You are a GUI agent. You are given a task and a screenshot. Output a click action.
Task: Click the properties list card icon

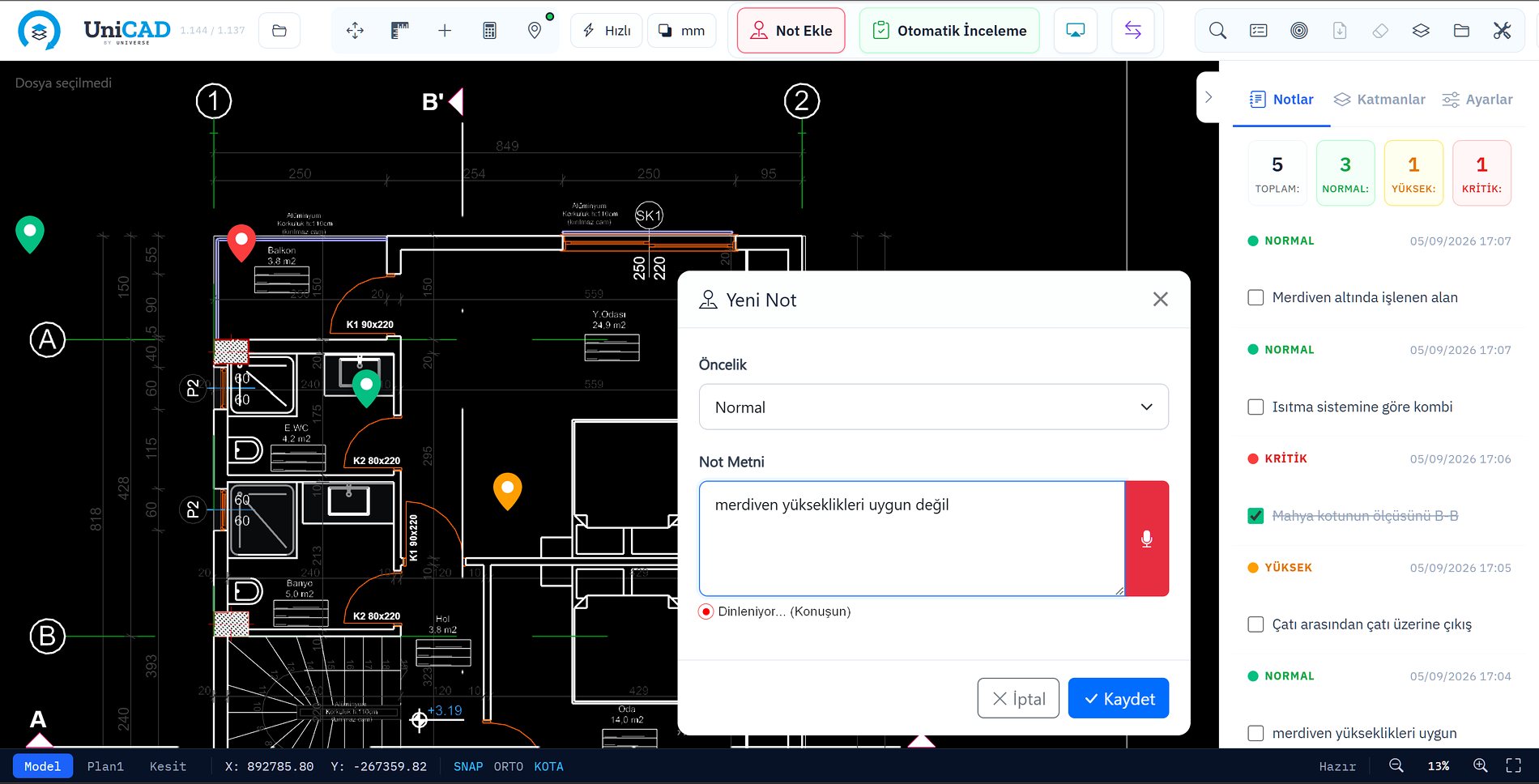click(1259, 31)
